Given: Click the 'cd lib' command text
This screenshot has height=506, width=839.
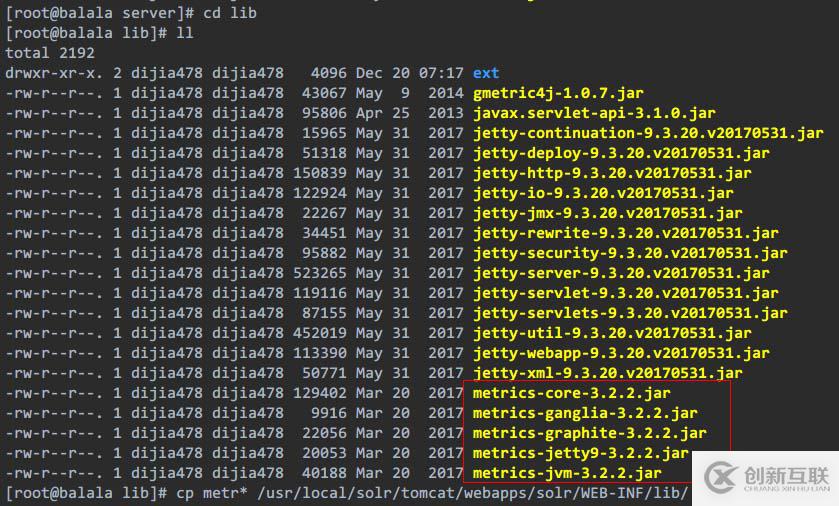Looking at the screenshot, I should click(x=230, y=13).
